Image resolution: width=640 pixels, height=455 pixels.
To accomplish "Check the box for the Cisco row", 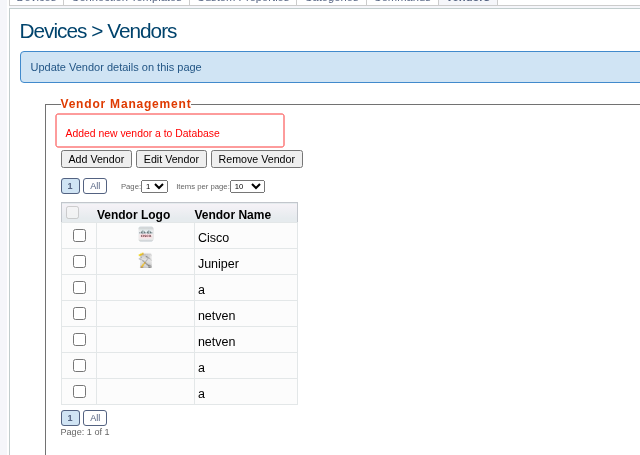I will click(79, 235).
